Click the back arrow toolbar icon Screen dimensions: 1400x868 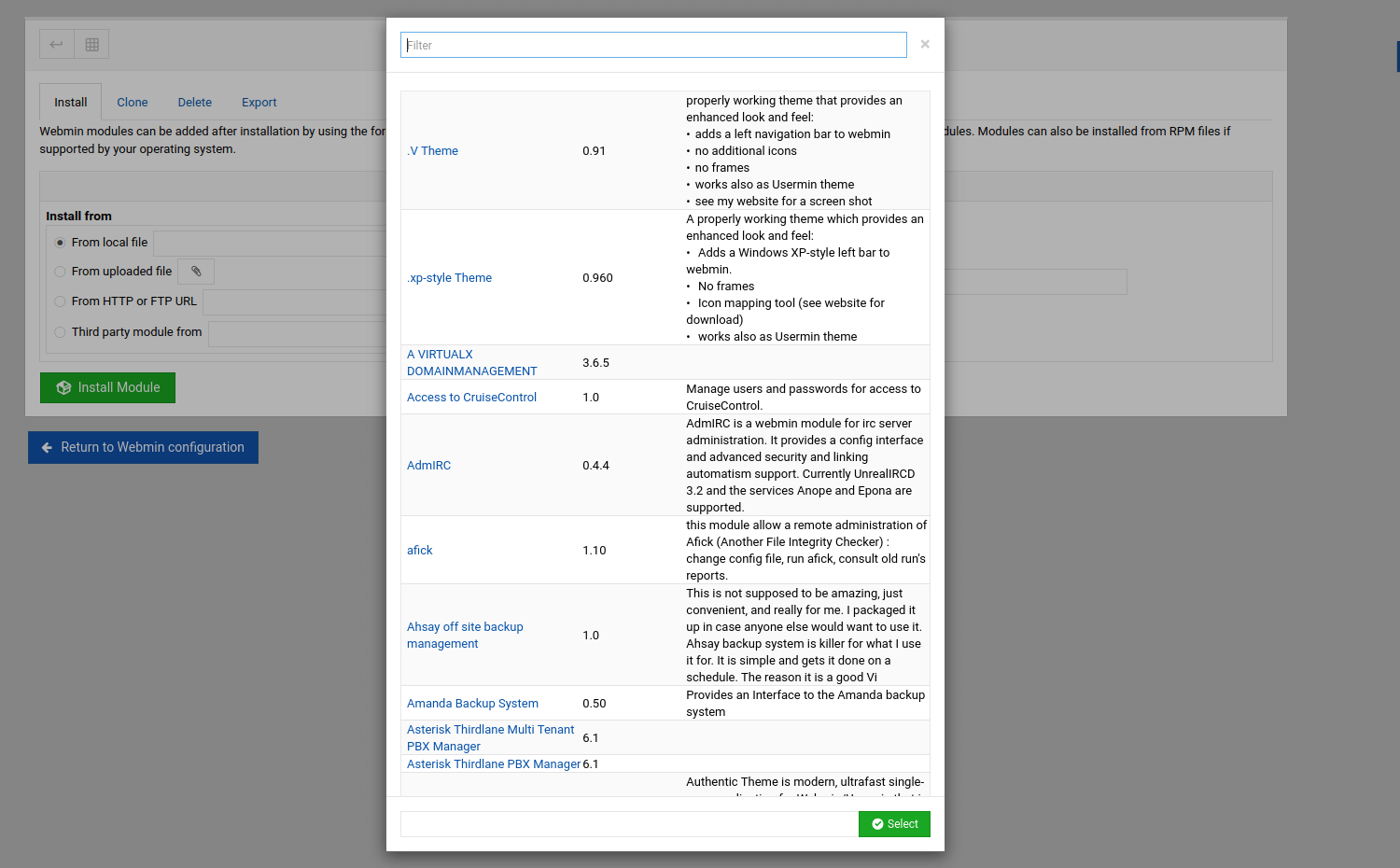[57, 44]
